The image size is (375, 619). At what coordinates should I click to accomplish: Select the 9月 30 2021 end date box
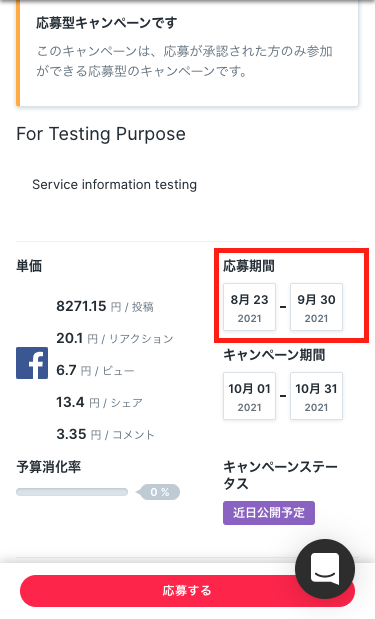[x=316, y=307]
